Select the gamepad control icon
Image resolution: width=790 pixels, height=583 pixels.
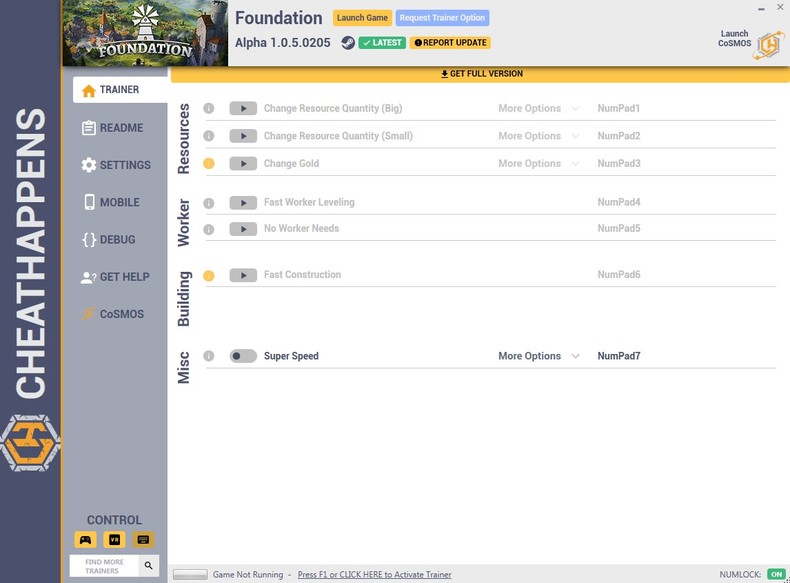tap(85, 540)
